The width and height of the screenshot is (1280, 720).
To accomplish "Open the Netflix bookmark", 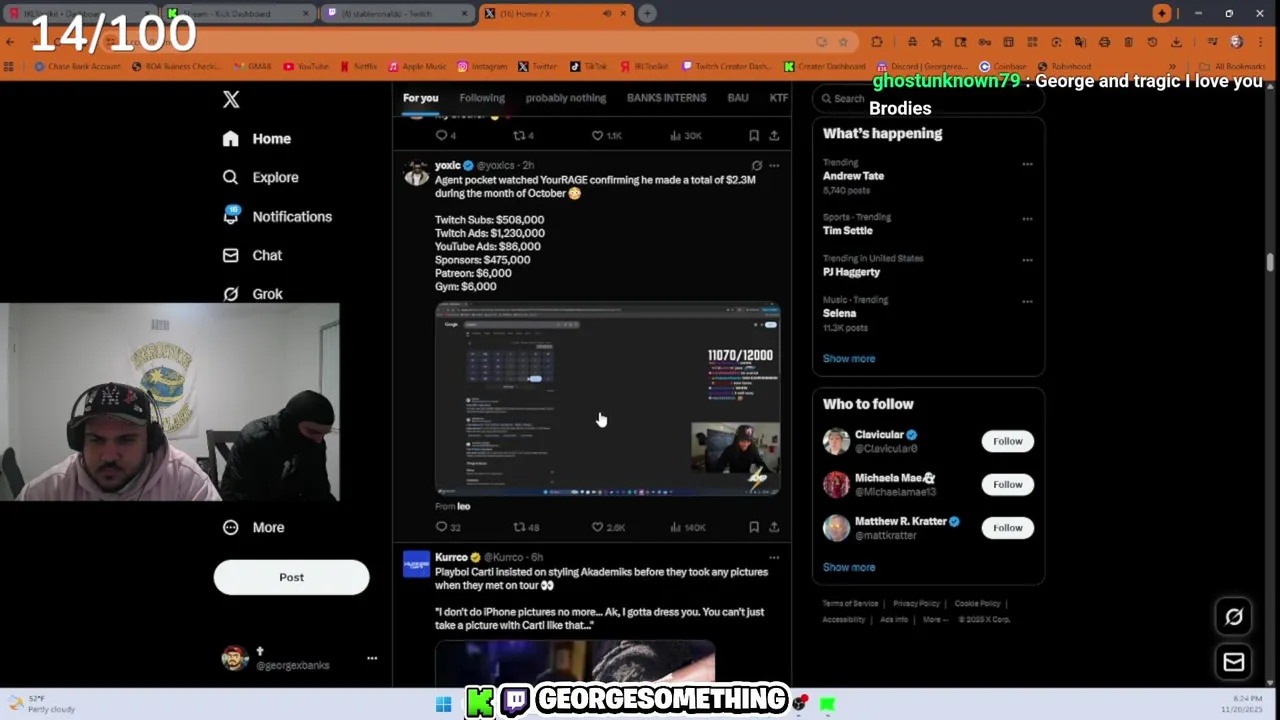I will coord(359,67).
